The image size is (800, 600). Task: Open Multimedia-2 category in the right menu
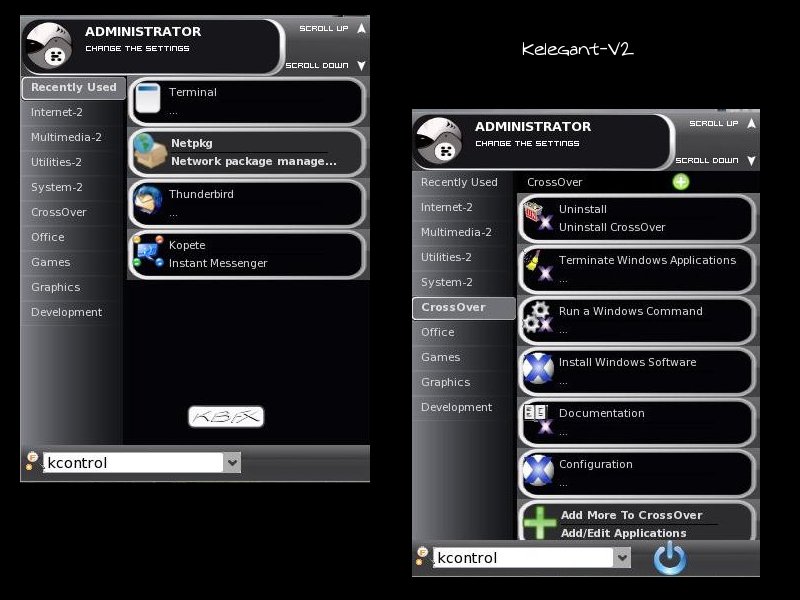[x=463, y=233]
